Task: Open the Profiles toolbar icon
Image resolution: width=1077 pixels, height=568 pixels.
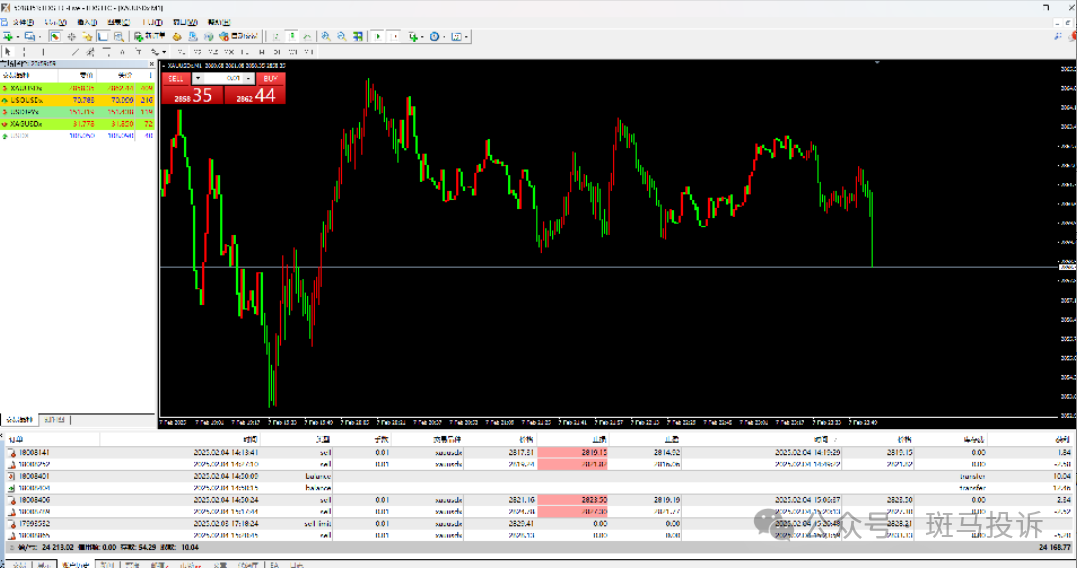Action: [x=30, y=36]
